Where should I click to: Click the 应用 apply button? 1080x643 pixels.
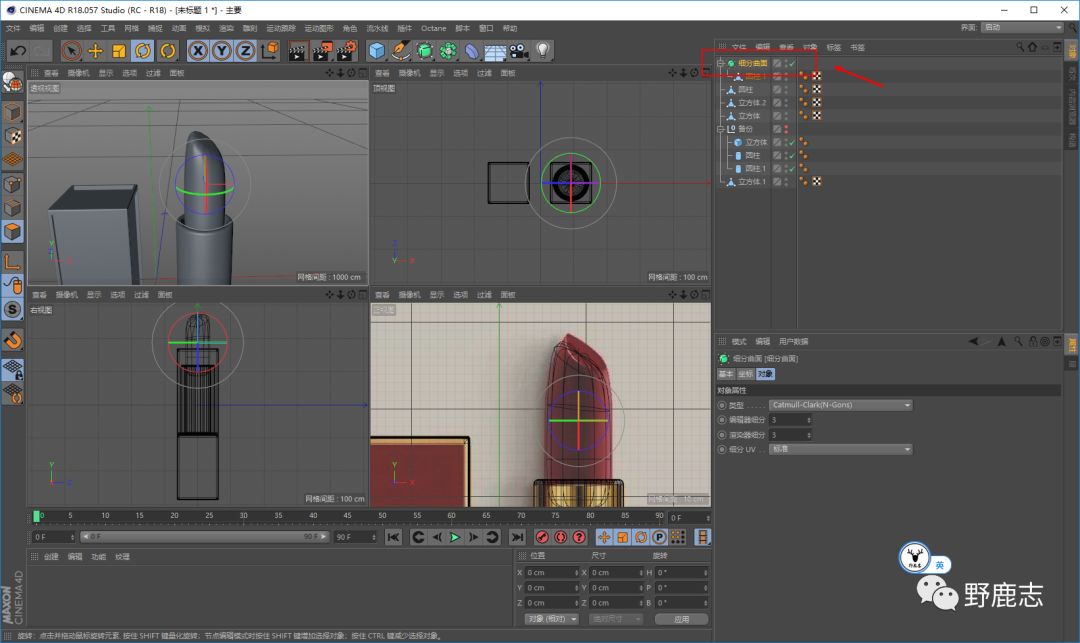click(x=681, y=619)
